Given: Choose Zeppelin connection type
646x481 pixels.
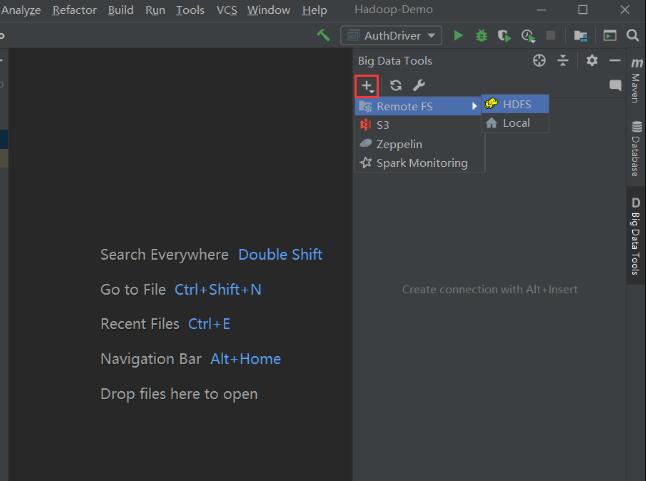Looking at the screenshot, I should (x=398, y=144).
